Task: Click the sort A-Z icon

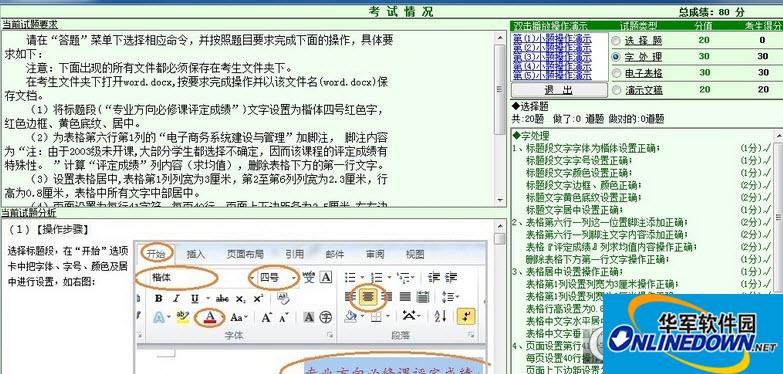Action: point(440,316)
